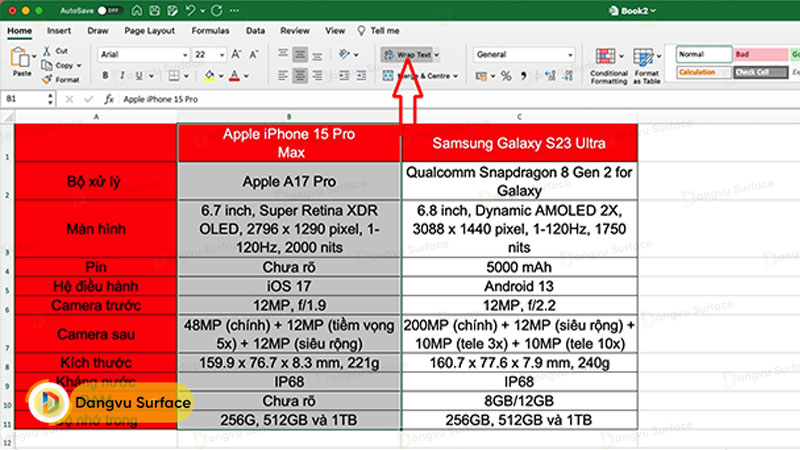Click the Name Box showing B1
The width and height of the screenshot is (800, 450).
point(29,99)
